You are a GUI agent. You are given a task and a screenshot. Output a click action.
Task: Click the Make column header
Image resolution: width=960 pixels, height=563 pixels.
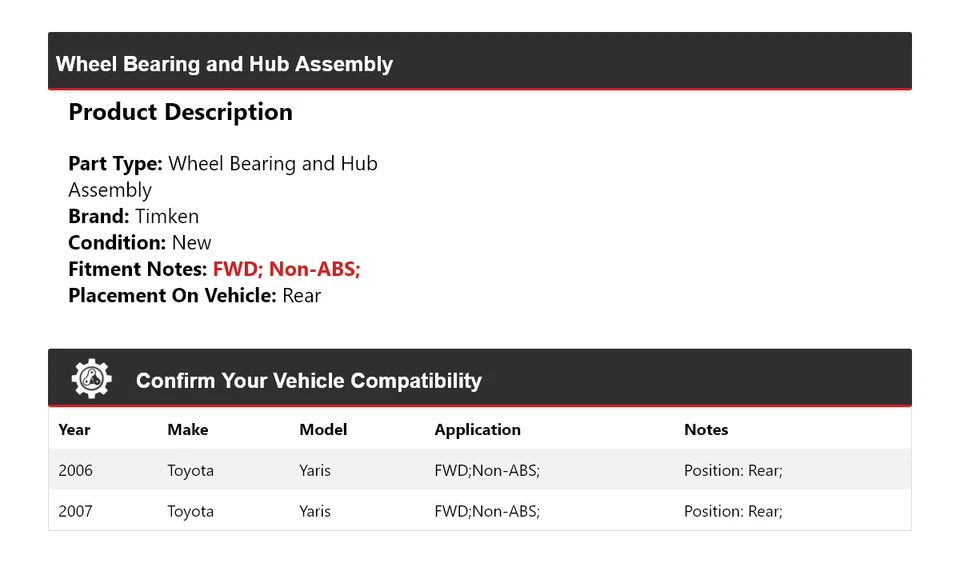[x=188, y=430]
